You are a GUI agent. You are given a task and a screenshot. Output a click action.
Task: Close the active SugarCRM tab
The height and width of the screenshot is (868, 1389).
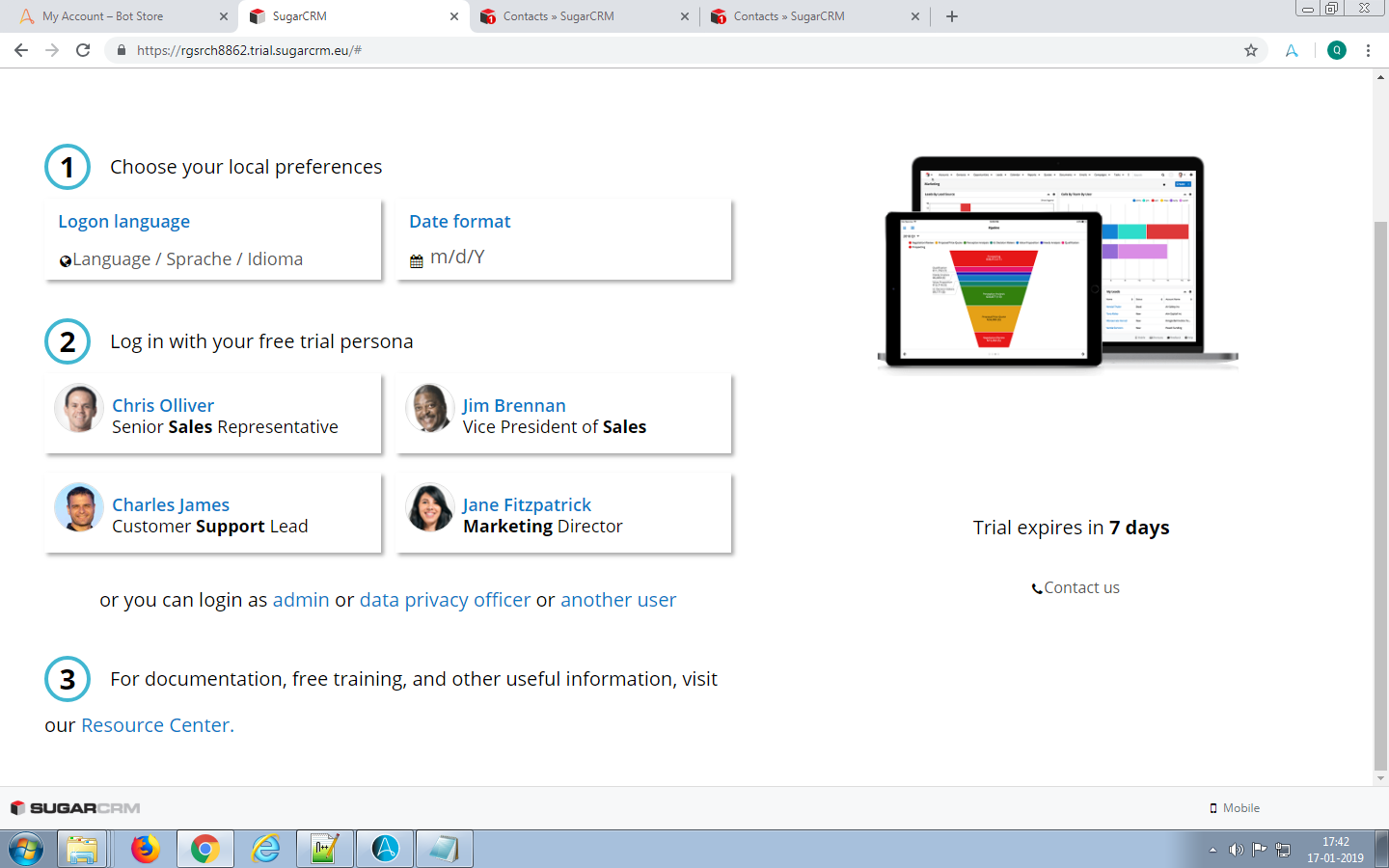click(454, 16)
